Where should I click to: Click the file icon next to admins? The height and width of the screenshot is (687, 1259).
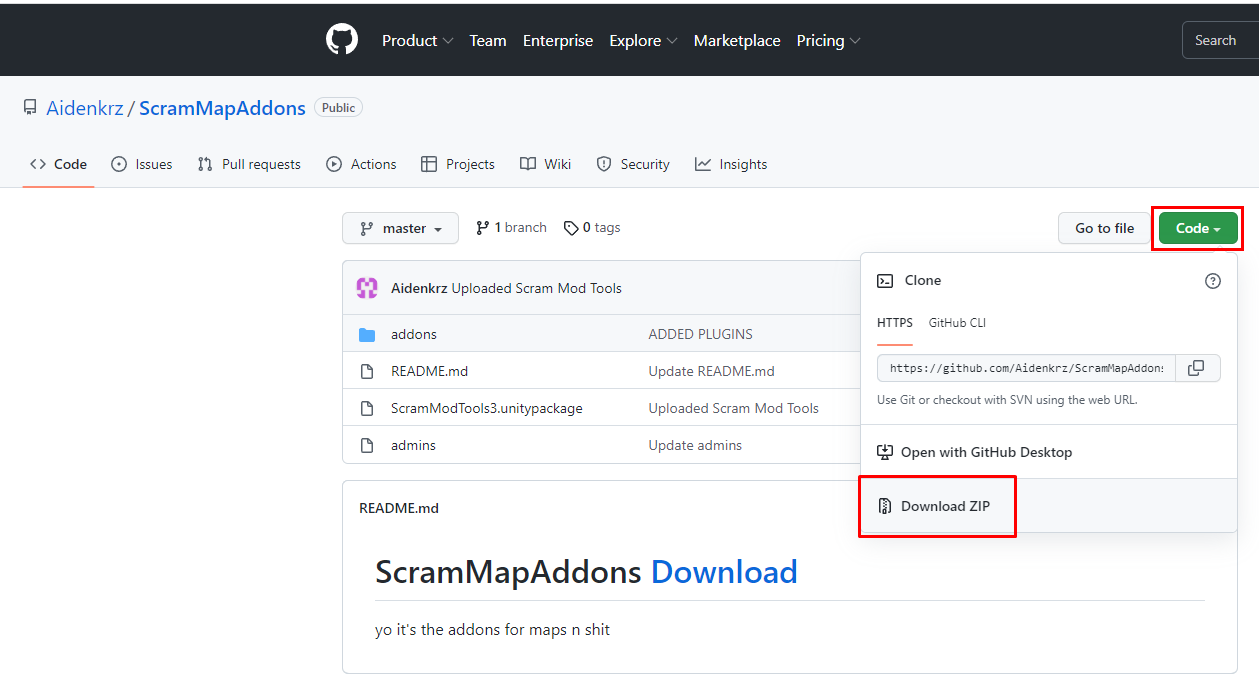pyautogui.click(x=367, y=445)
